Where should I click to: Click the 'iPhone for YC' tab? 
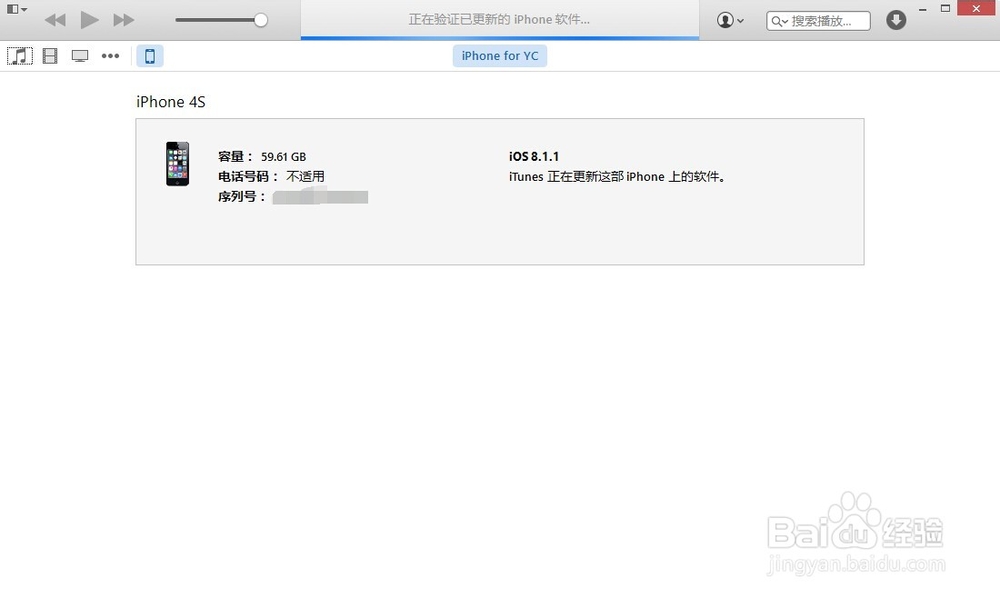click(x=500, y=56)
